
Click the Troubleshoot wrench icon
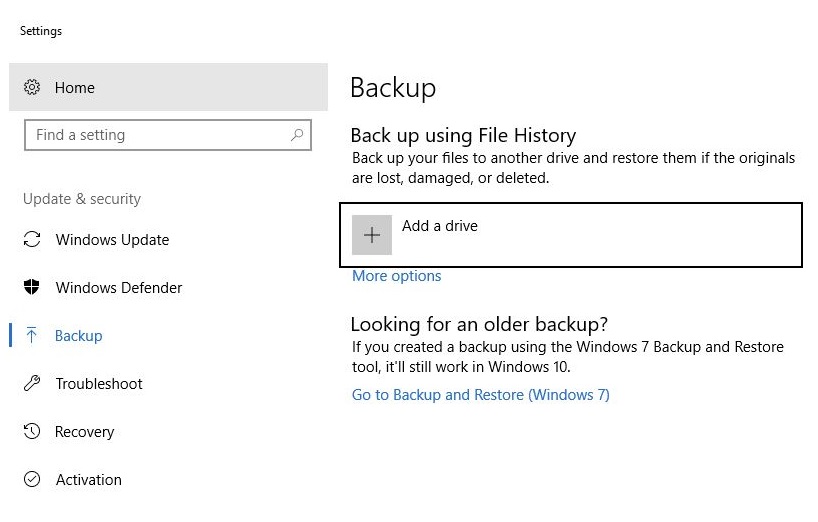[x=32, y=384]
